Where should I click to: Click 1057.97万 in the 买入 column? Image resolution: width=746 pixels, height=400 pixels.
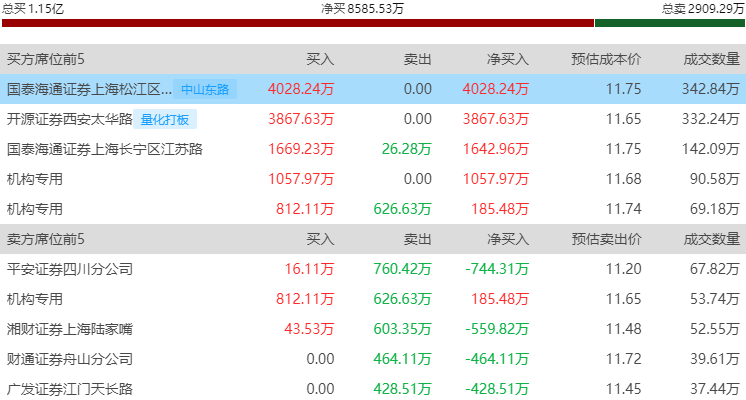(301, 179)
